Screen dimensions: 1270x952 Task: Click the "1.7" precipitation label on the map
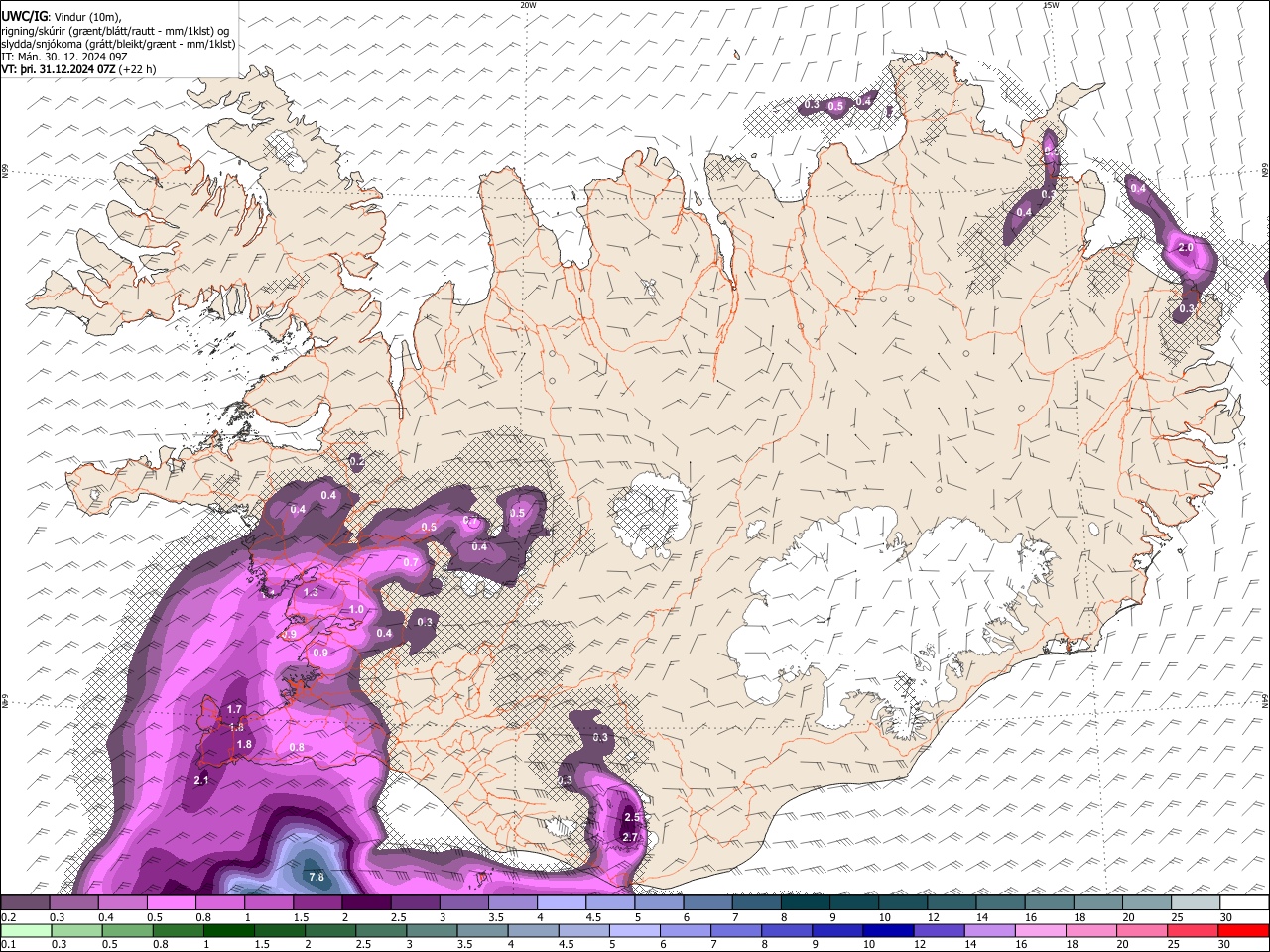point(235,709)
